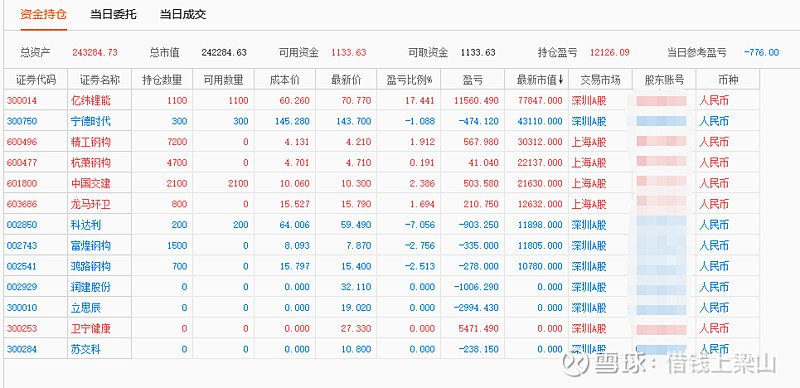Select the 卫宁健康 name cell

click(91, 328)
